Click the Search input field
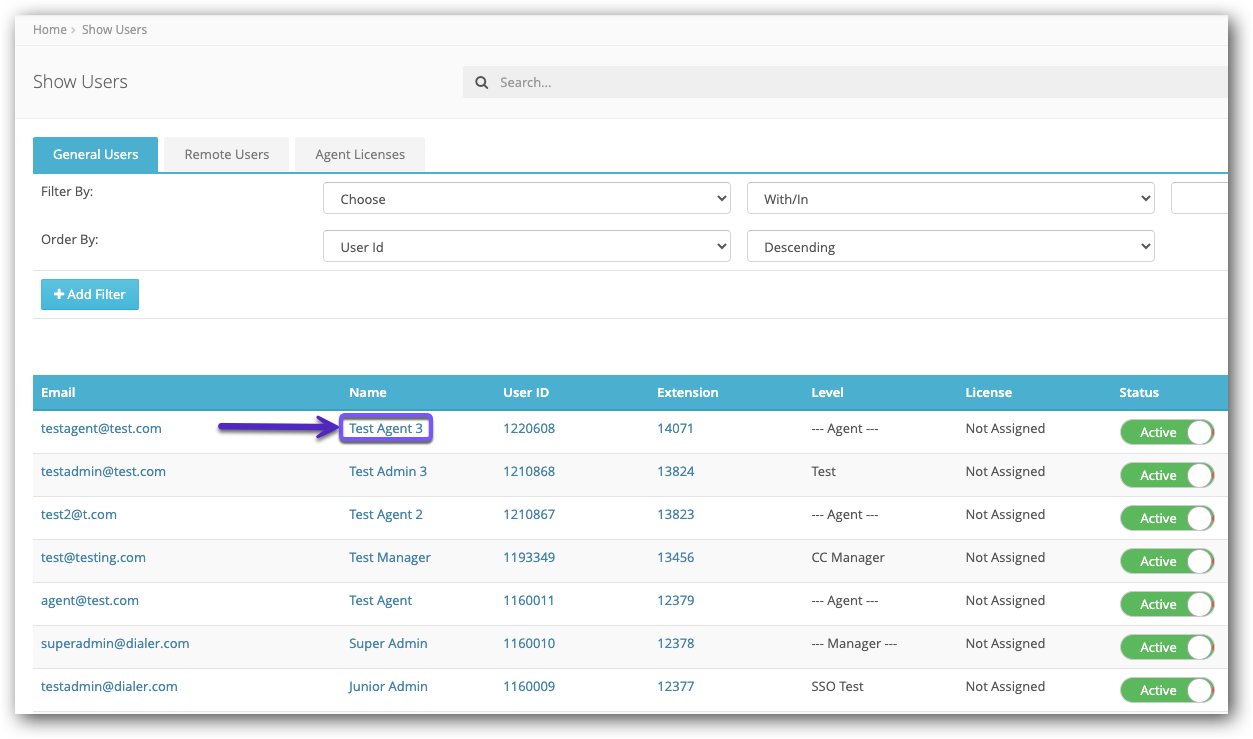 (850, 83)
